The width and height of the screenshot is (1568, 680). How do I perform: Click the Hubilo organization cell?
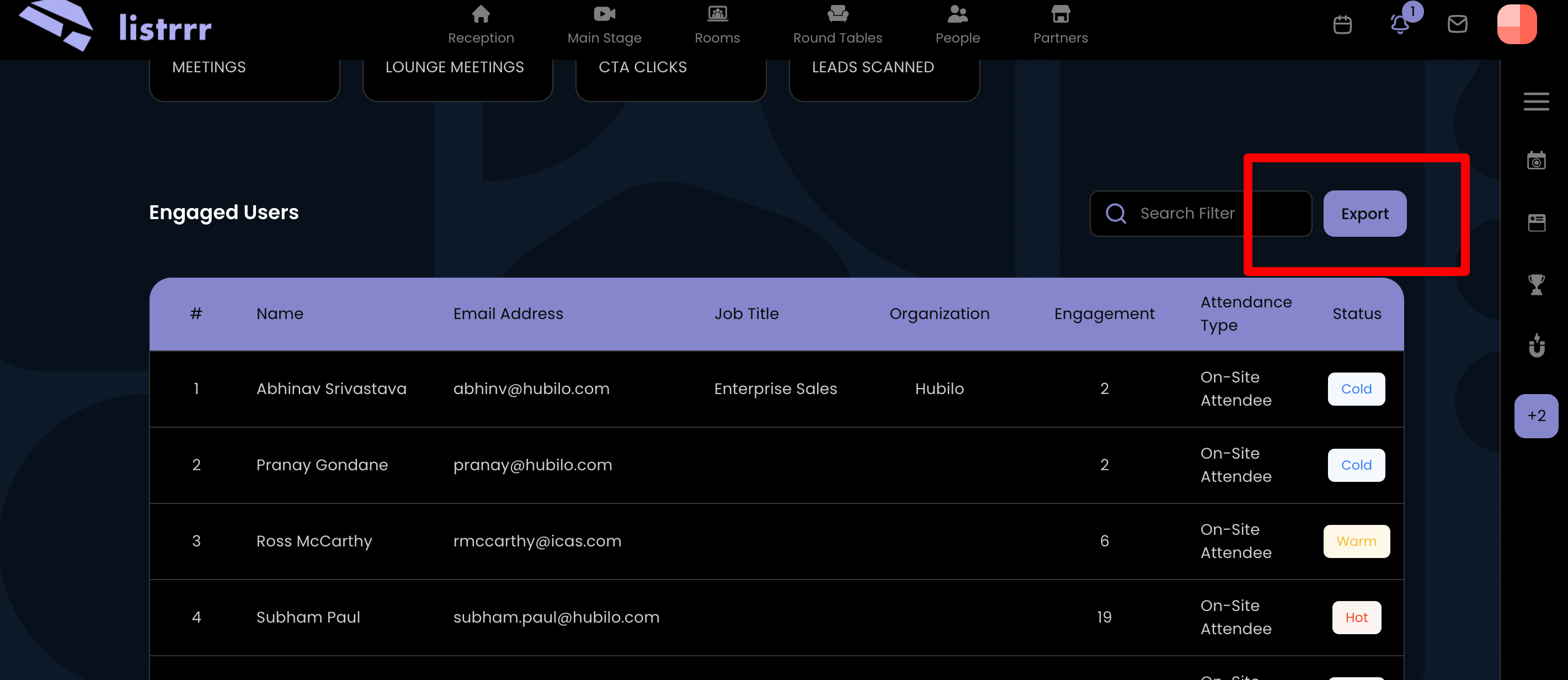pyautogui.click(x=939, y=389)
